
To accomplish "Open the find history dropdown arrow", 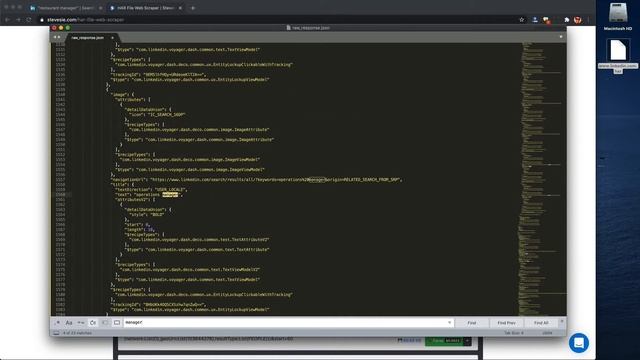I will [x=449, y=322].
